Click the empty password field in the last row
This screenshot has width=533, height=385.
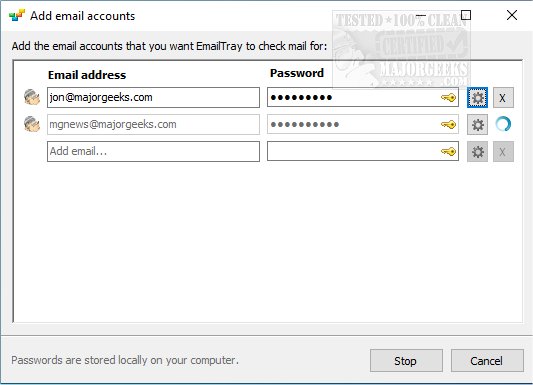[x=363, y=151]
